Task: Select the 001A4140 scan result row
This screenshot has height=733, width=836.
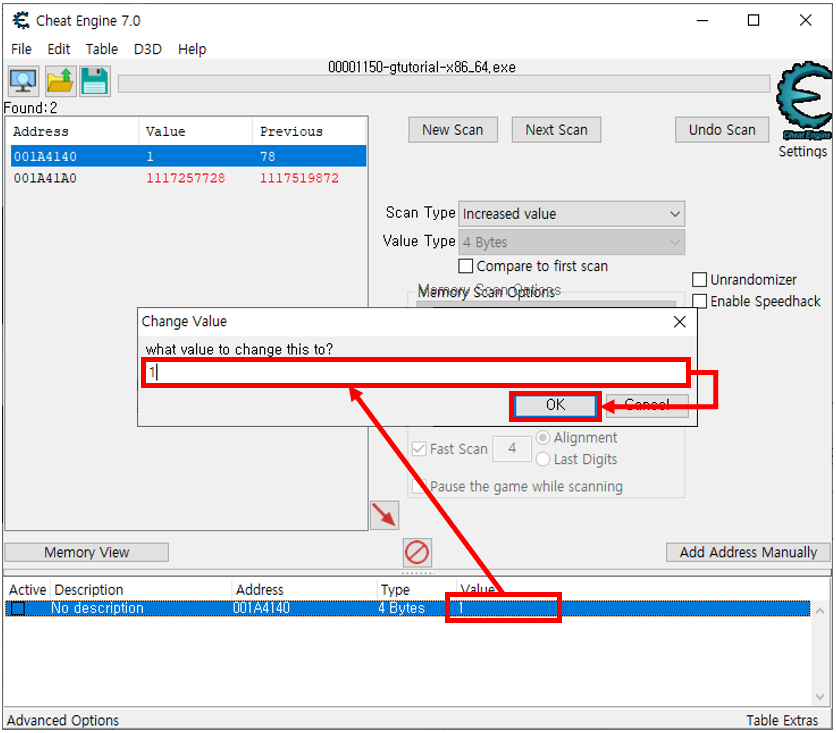Action: [188, 156]
